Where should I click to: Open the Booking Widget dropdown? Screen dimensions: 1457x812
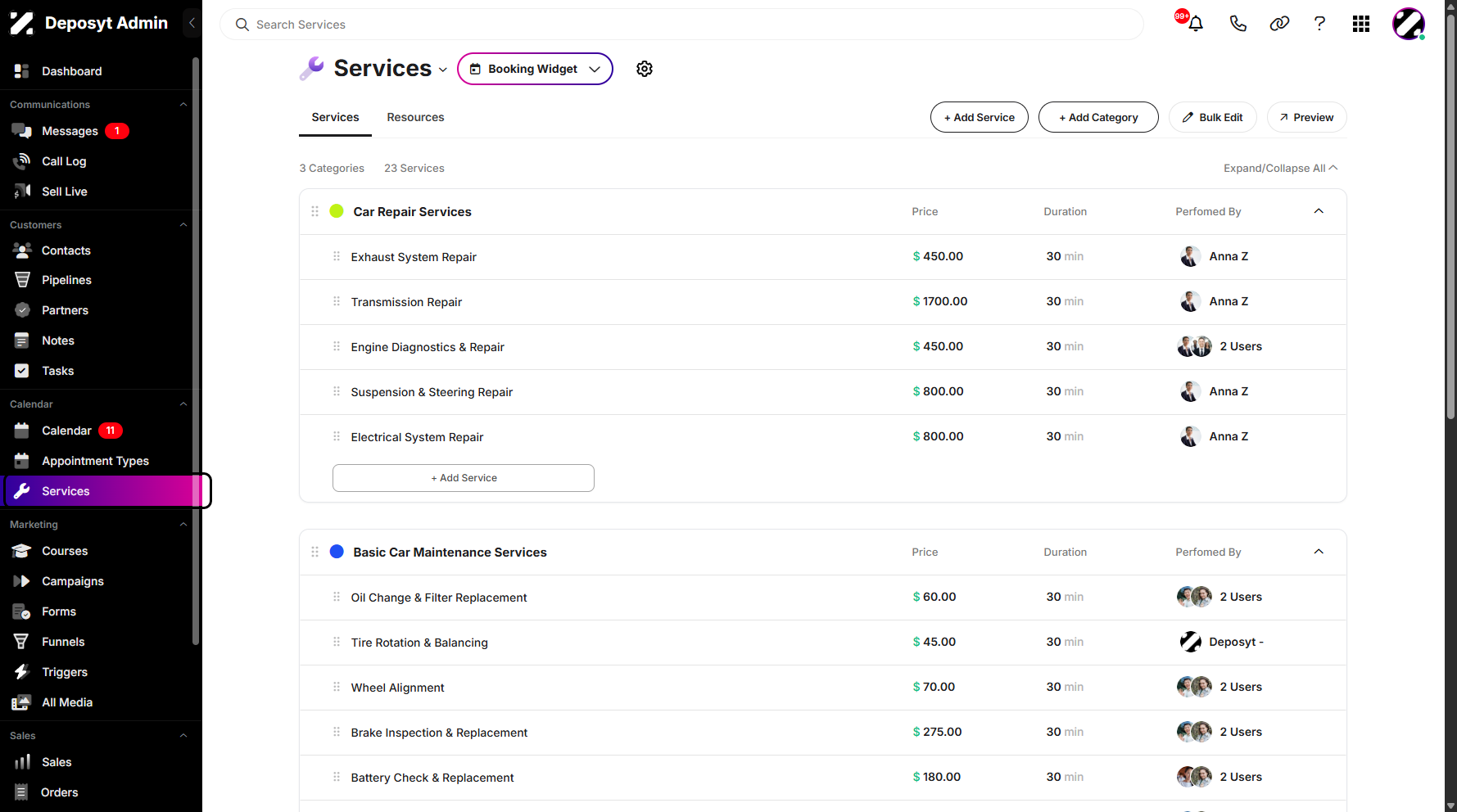(x=535, y=69)
